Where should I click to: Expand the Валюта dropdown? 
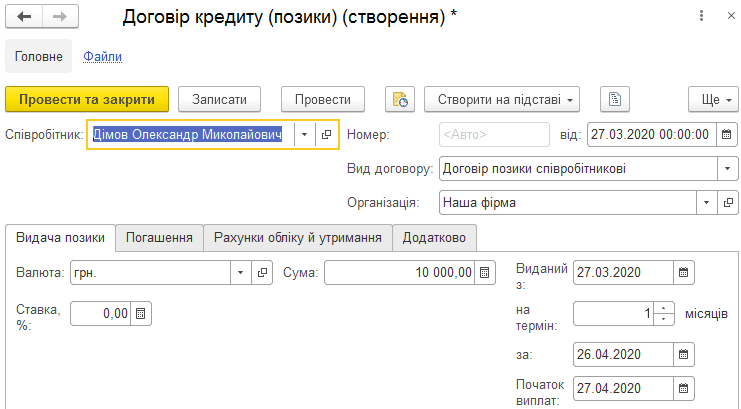(241, 273)
